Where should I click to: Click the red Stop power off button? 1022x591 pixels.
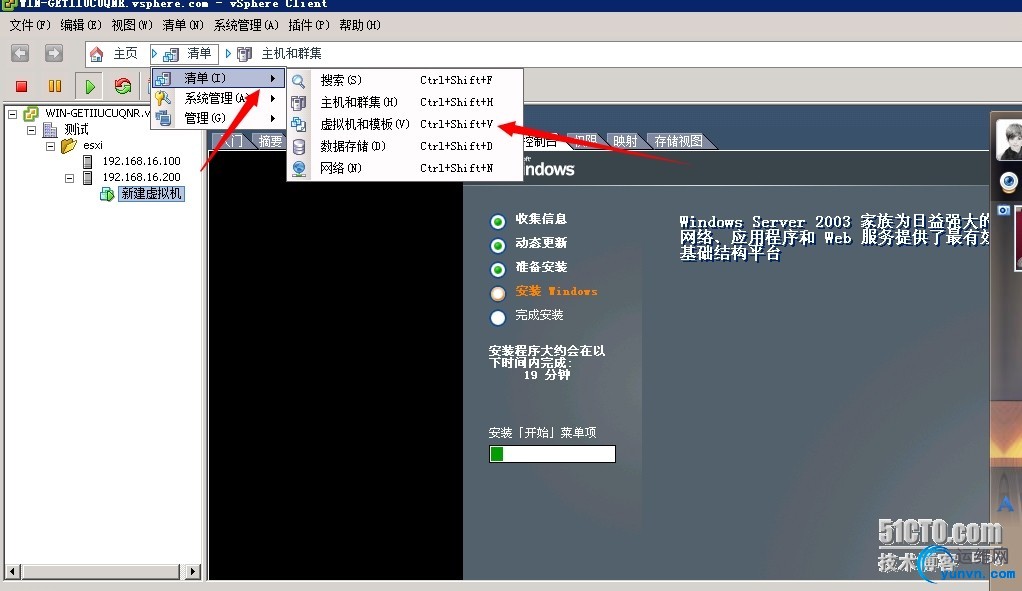click(22, 86)
